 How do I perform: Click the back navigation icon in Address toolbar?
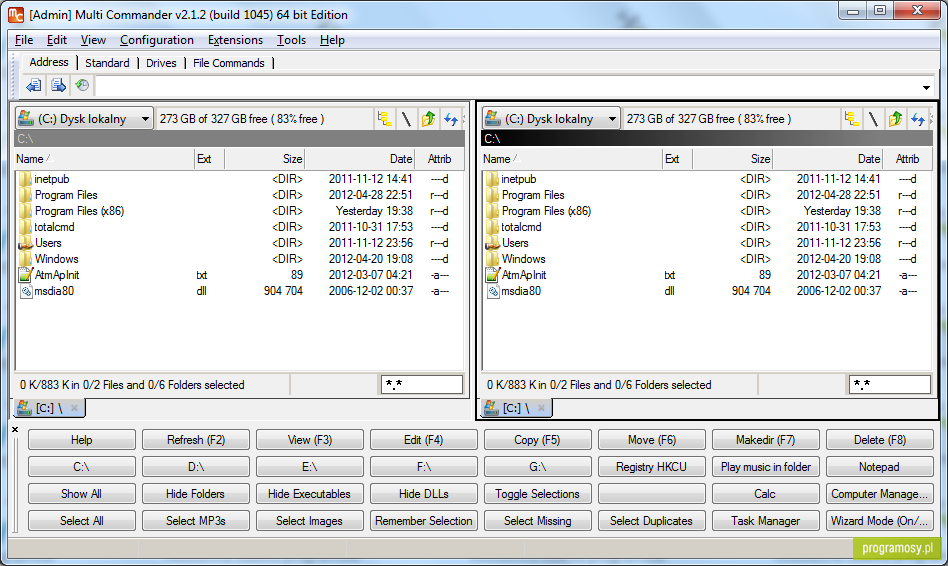[34, 85]
